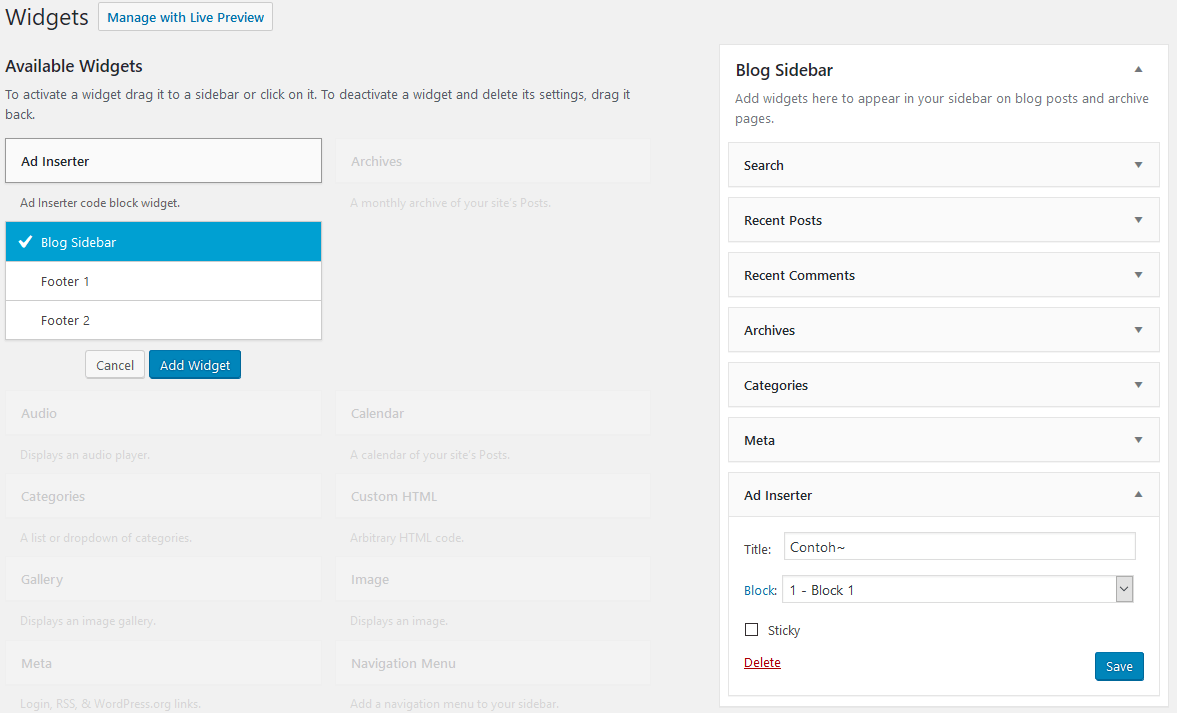Delete the Ad Inserter widget
The height and width of the screenshot is (713, 1177).
coord(762,662)
